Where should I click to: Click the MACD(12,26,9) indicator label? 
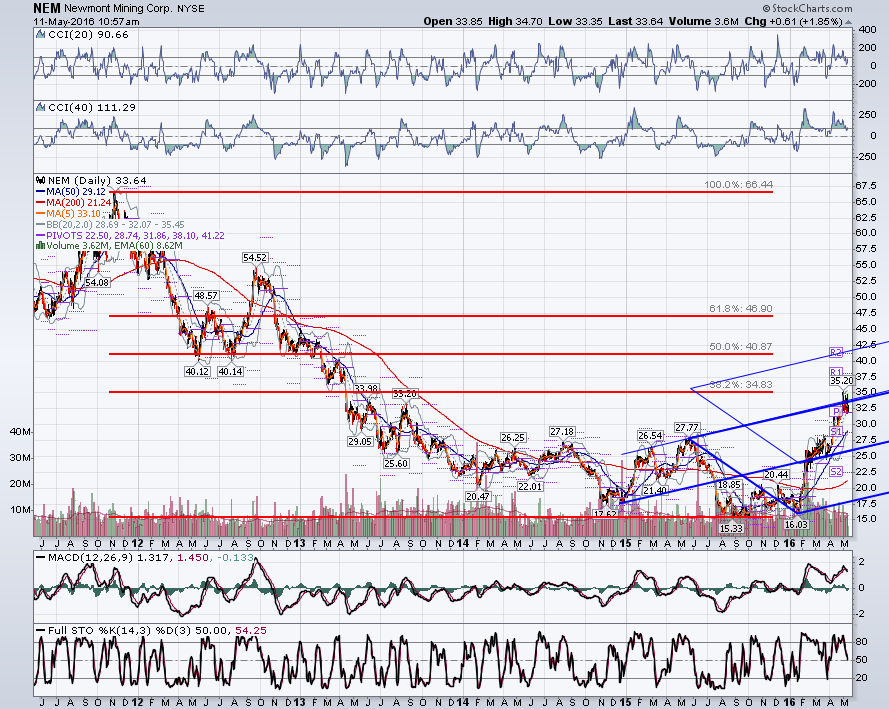92,558
